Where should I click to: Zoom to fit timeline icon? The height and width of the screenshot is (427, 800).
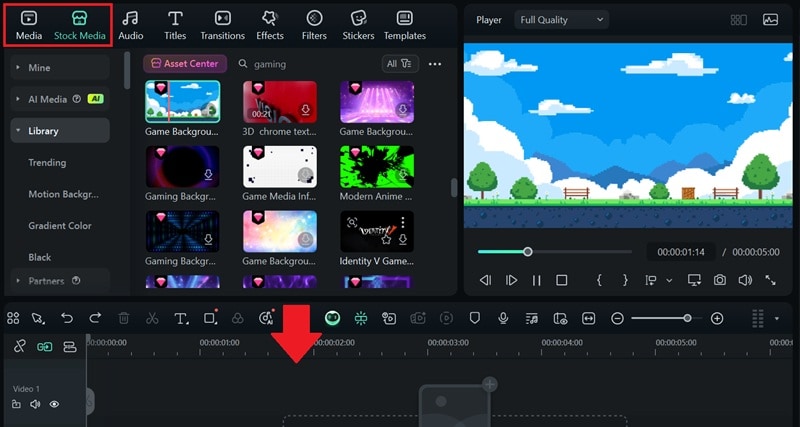click(588, 318)
